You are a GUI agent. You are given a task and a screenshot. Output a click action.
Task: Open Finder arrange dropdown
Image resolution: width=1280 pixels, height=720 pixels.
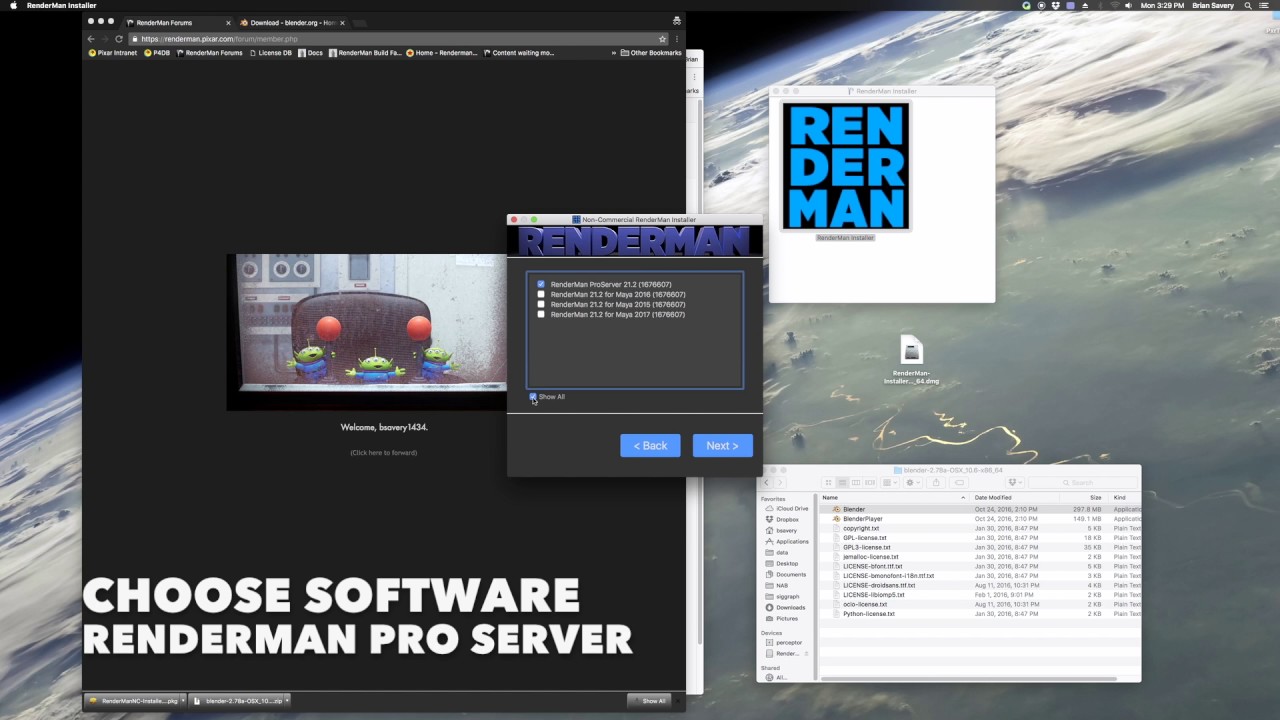tap(890, 482)
